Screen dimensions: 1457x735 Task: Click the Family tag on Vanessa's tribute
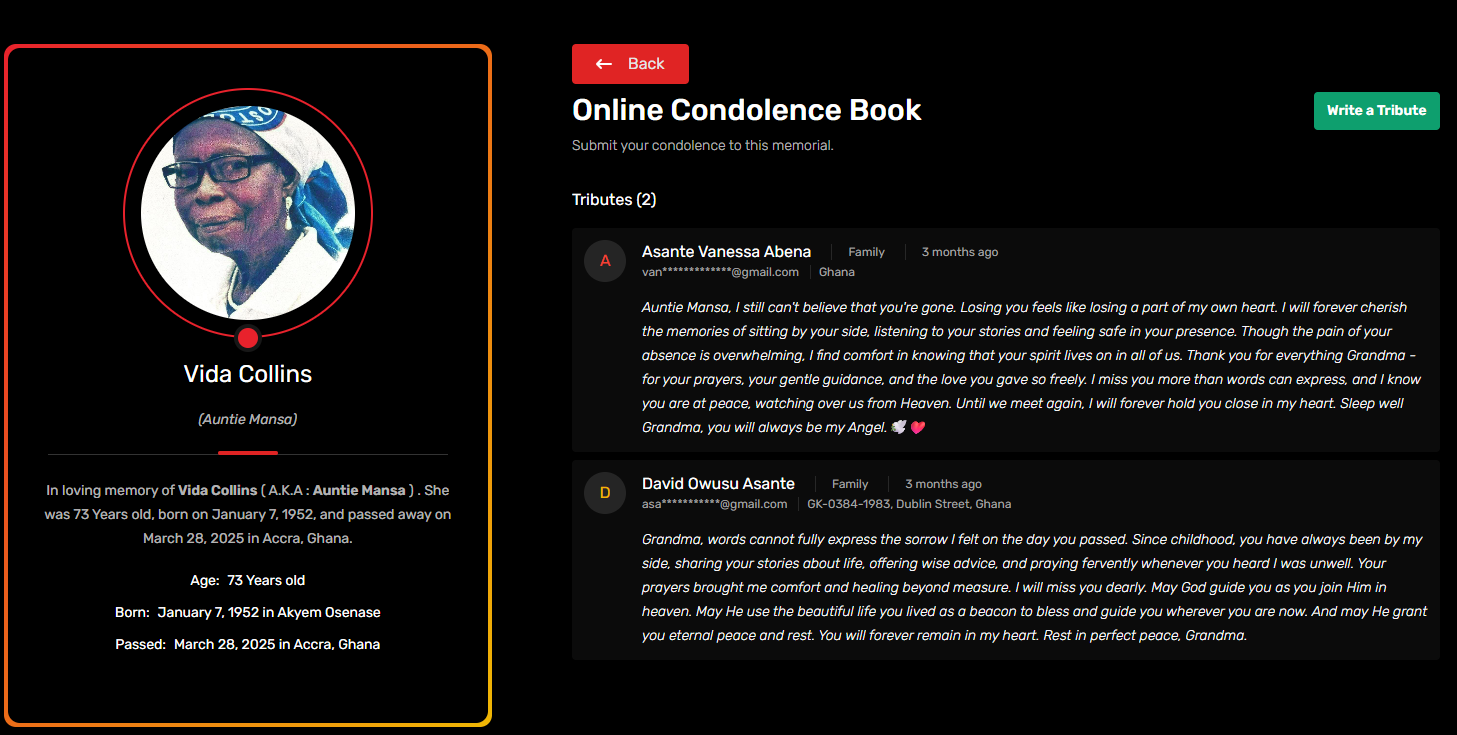pos(866,252)
